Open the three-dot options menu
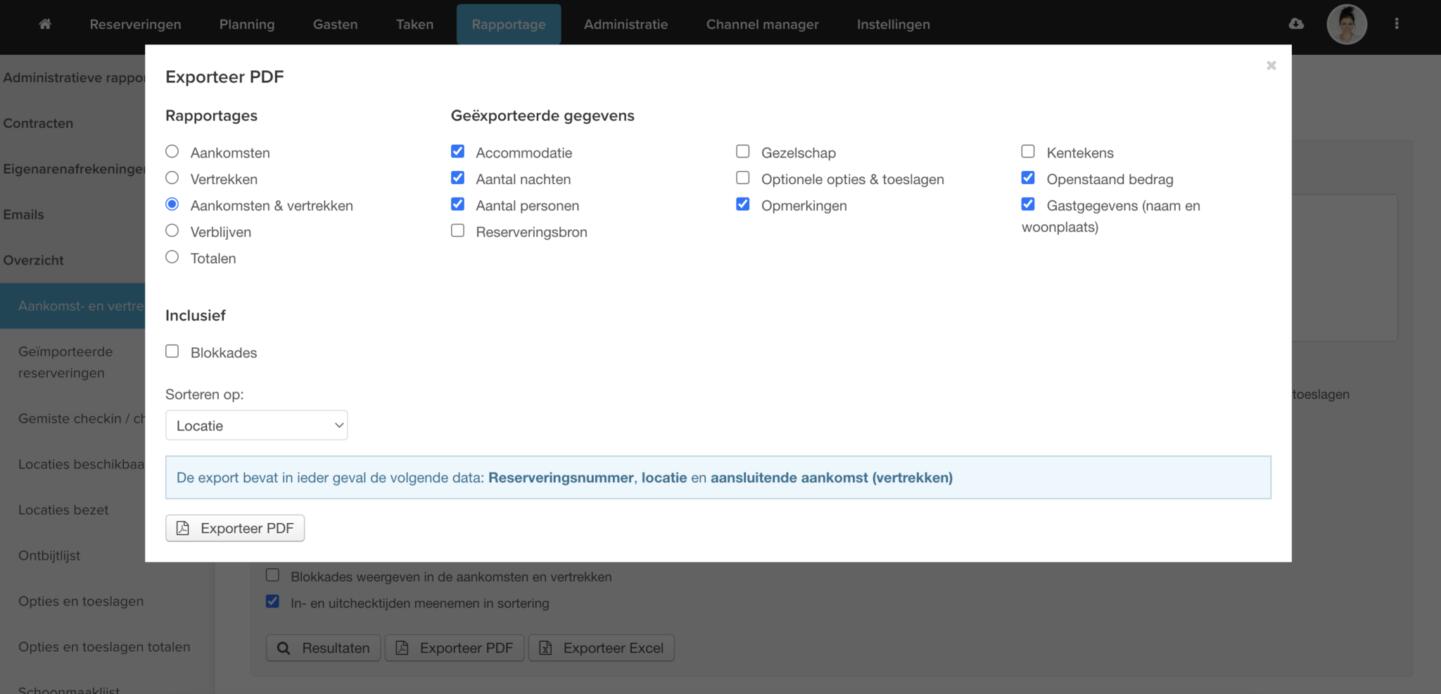This screenshot has height=694, width=1441. click(x=1397, y=24)
